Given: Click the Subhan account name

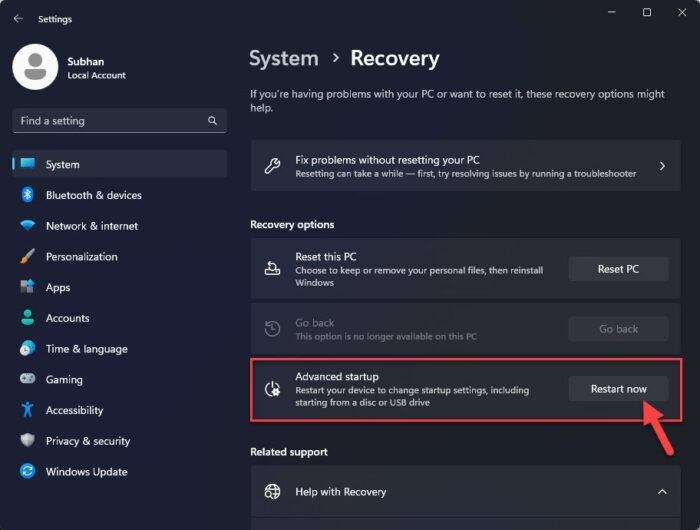Looking at the screenshot, I should point(86,62).
